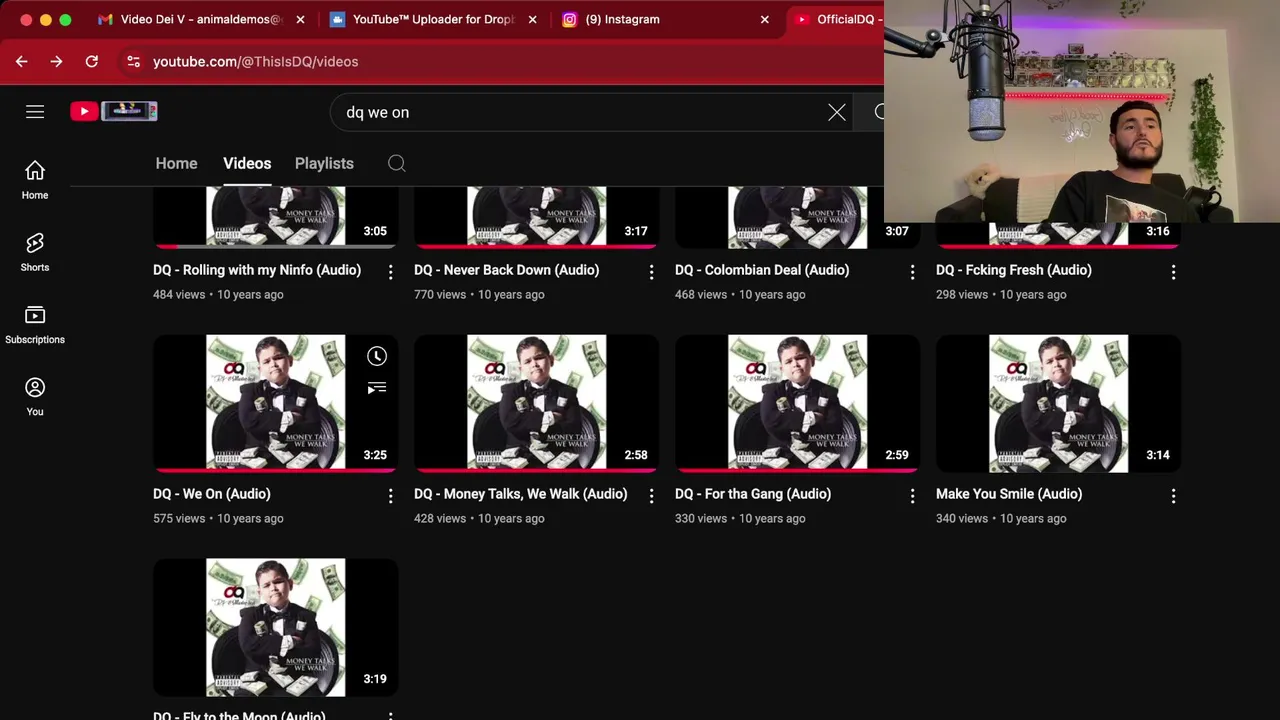Viewport: 1280px width, 720px height.
Task: Click the browser back arrow
Action: [x=22, y=61]
